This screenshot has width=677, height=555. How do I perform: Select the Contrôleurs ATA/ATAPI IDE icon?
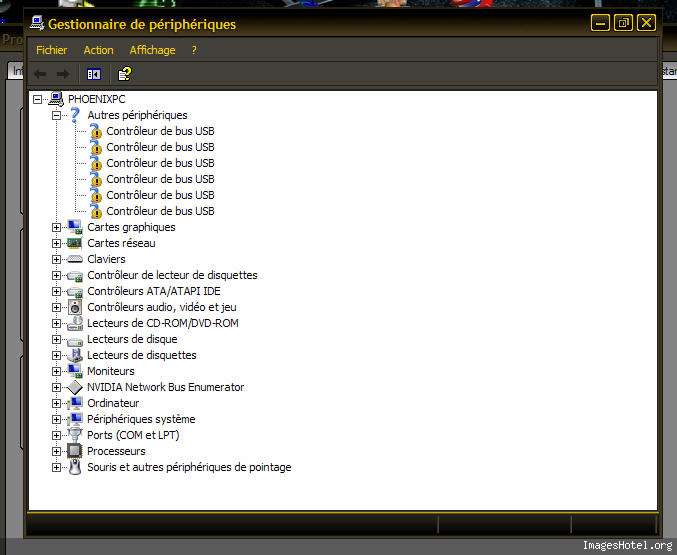pos(75,292)
